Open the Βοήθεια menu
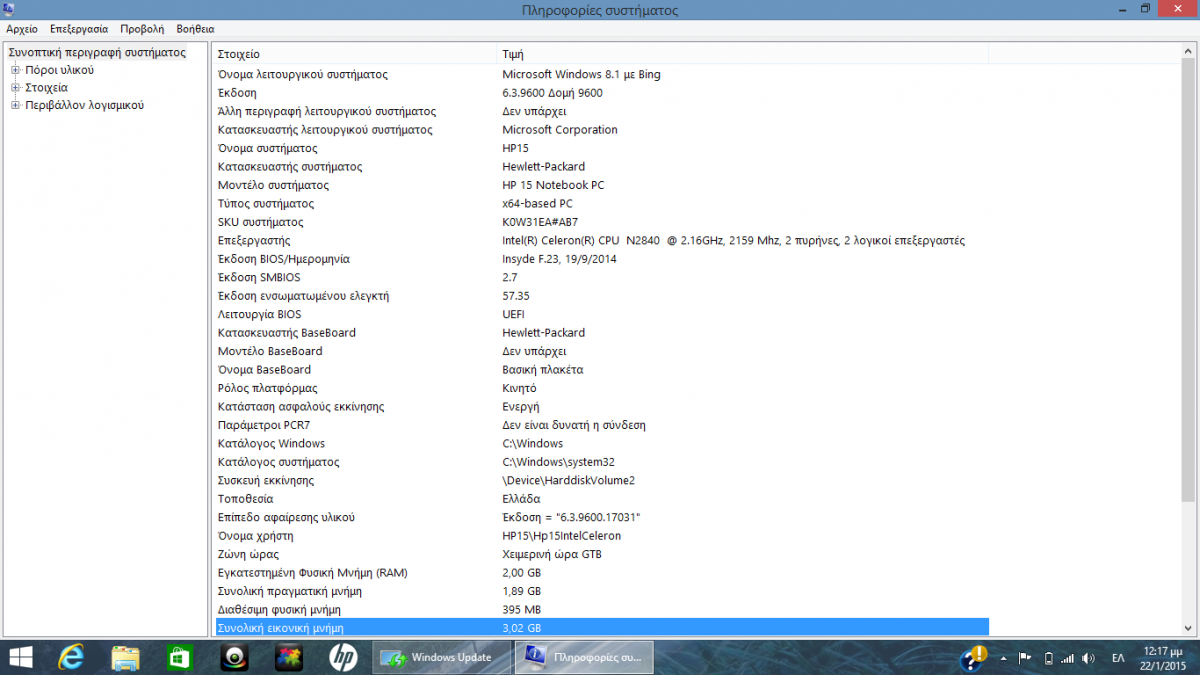 pyautogui.click(x=195, y=29)
